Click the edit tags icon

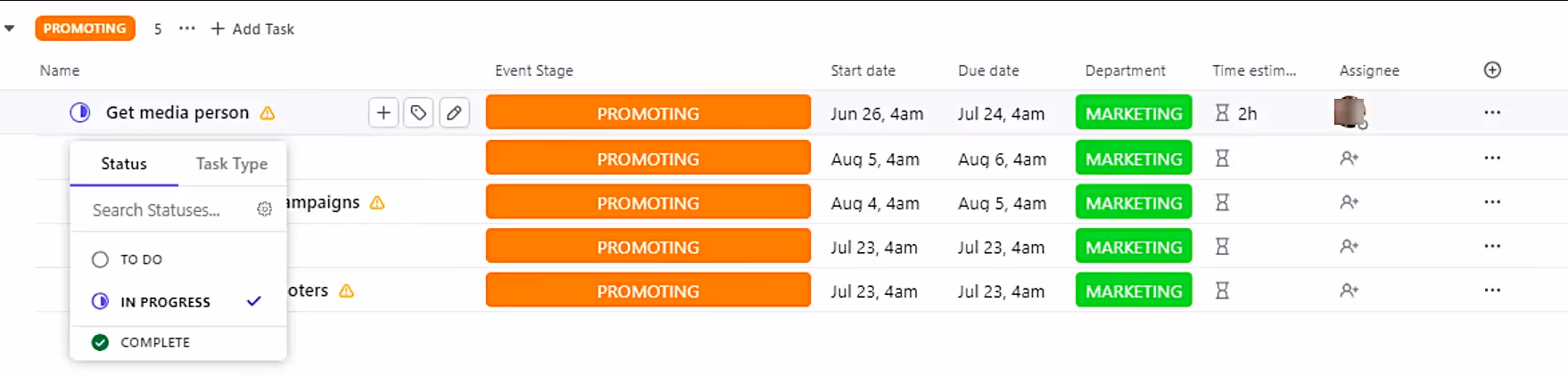coord(418,113)
